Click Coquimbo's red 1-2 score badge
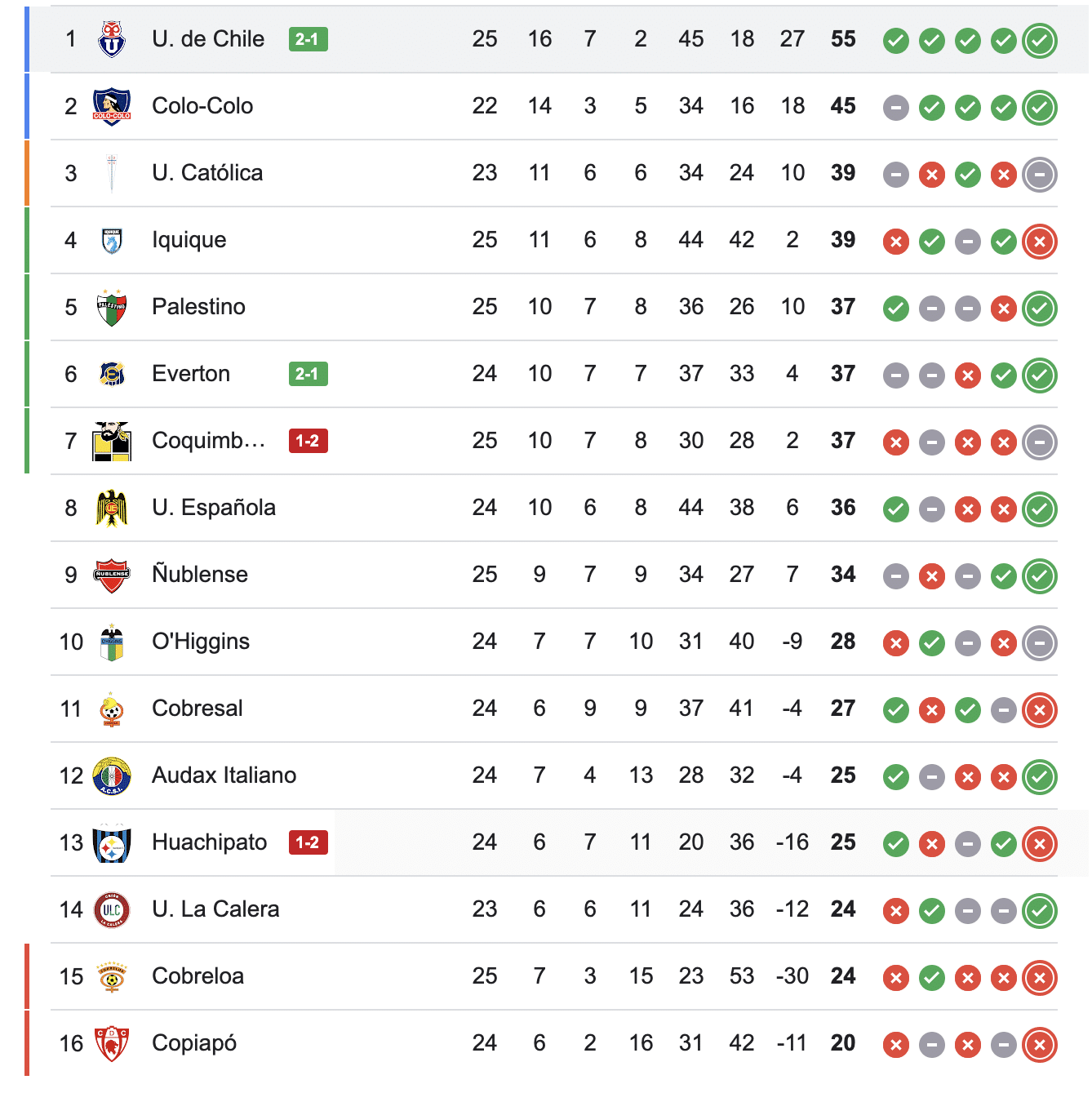The width and height of the screenshot is (1092, 1102). [x=308, y=441]
